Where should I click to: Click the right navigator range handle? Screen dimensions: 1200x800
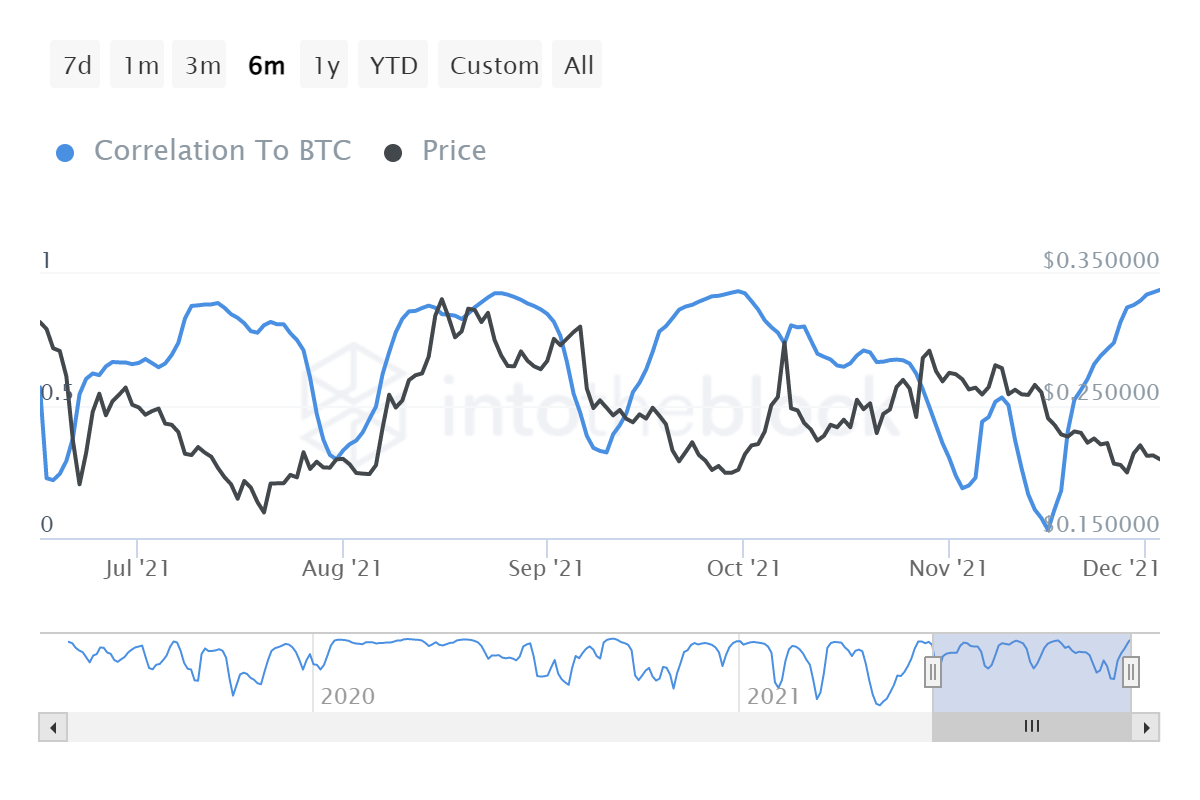pyautogui.click(x=1131, y=671)
